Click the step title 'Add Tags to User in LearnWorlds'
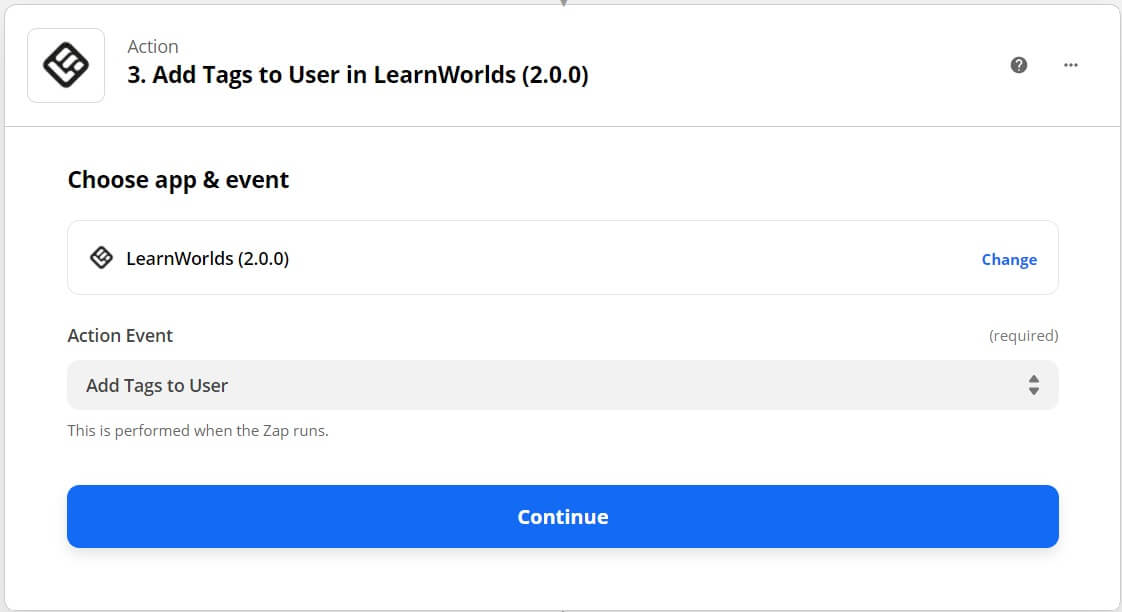Image resolution: width=1122 pixels, height=612 pixels. [x=358, y=74]
